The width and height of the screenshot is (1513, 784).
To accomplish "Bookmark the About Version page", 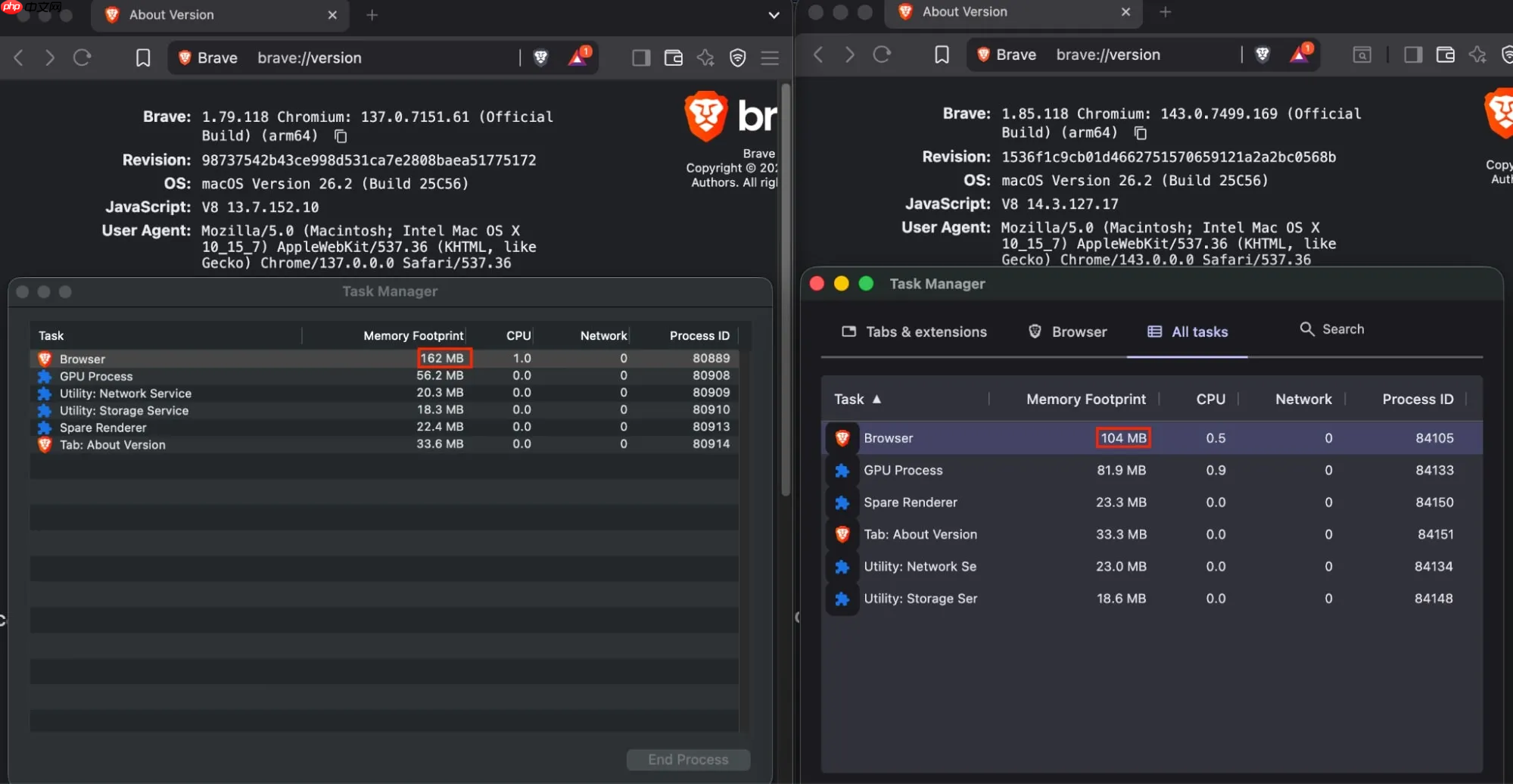I will (x=143, y=58).
